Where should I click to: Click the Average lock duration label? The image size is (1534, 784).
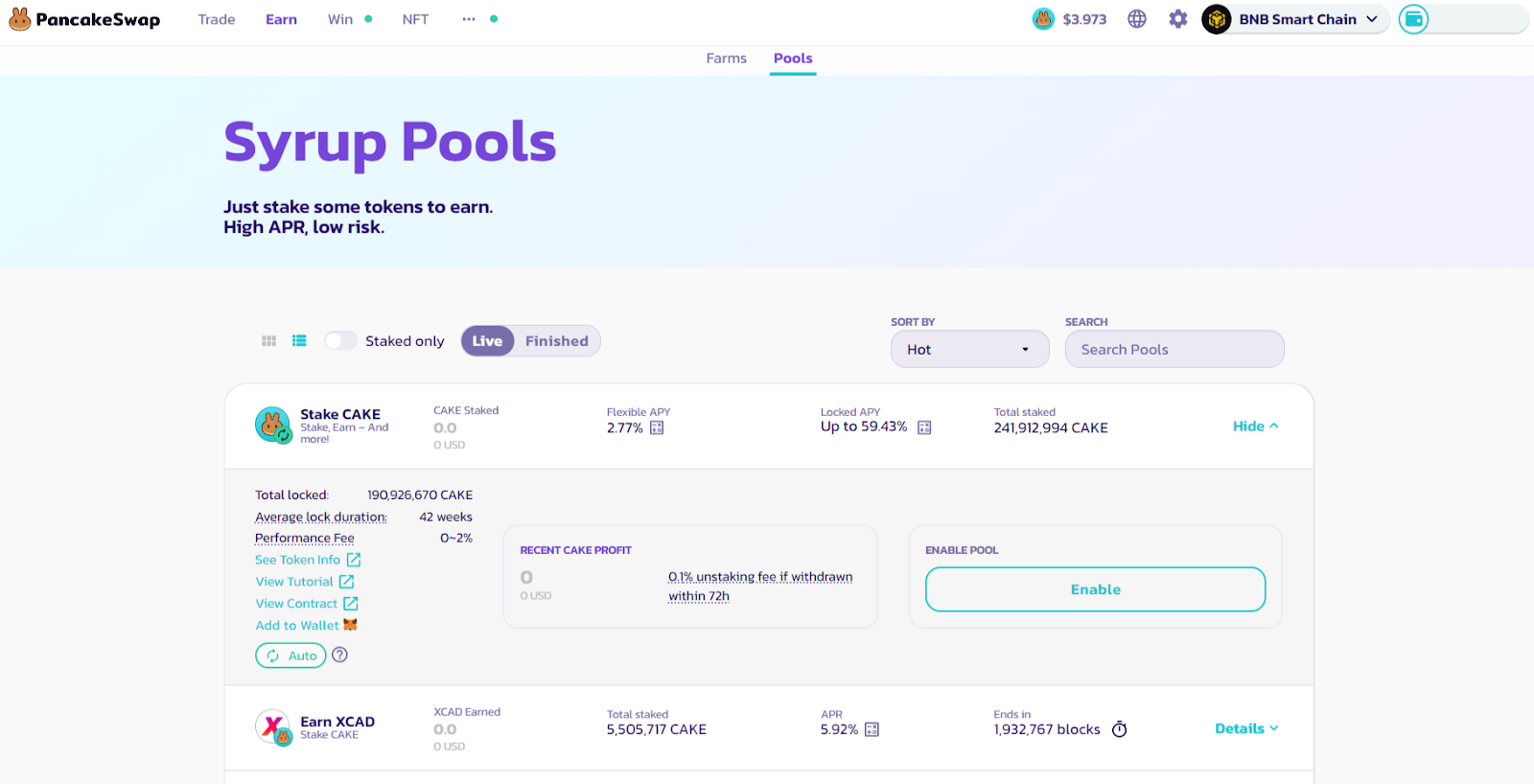[321, 517]
